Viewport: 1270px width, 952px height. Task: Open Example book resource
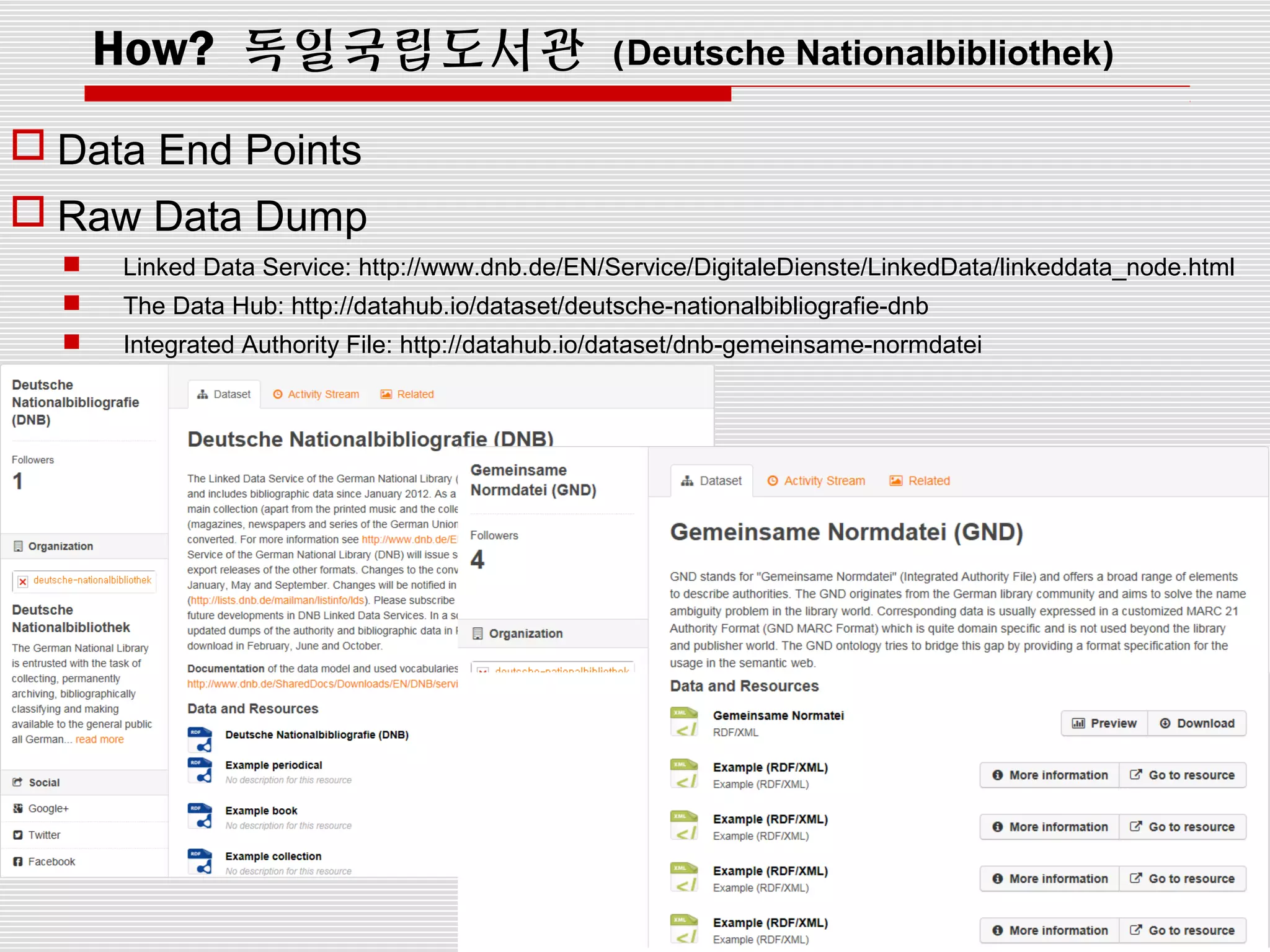click(x=261, y=811)
